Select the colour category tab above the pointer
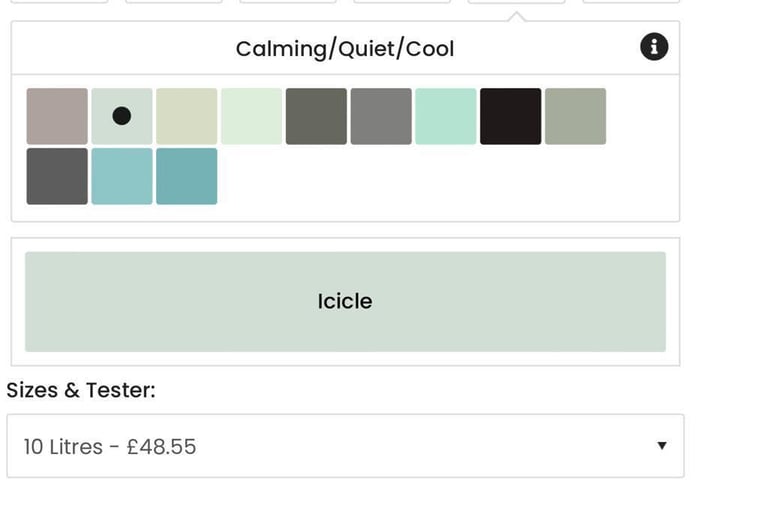768x523 pixels. tap(517, 1)
